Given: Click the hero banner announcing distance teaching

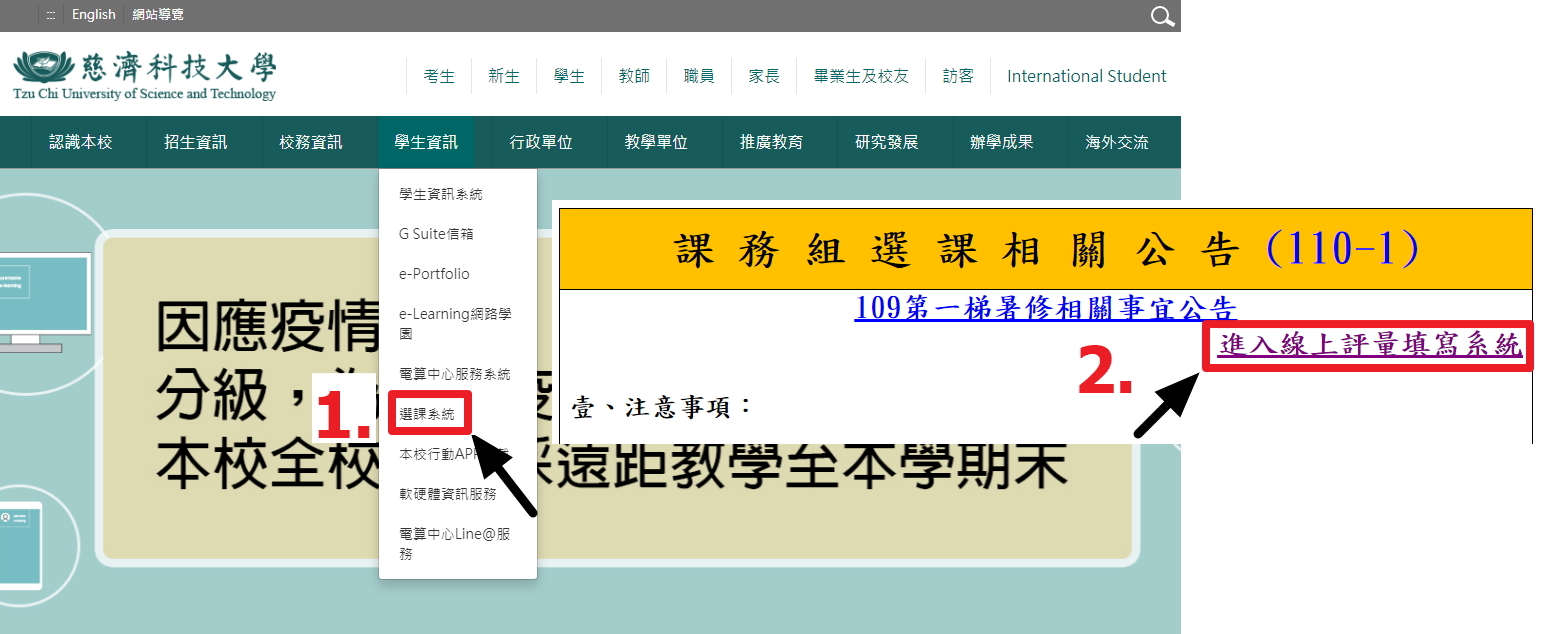Looking at the screenshot, I should click(590, 400).
